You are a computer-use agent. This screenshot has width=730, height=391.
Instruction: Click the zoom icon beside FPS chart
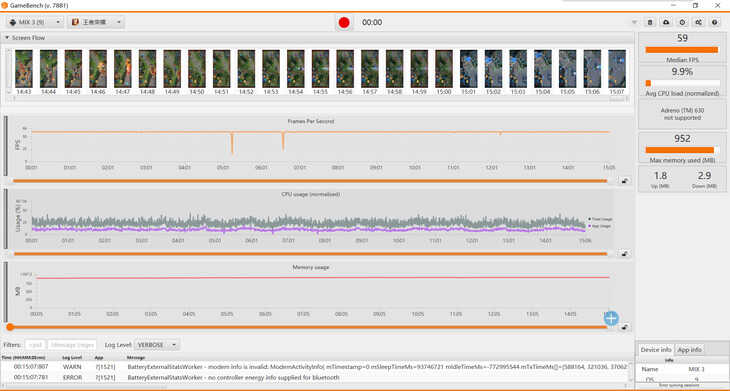tap(625, 181)
